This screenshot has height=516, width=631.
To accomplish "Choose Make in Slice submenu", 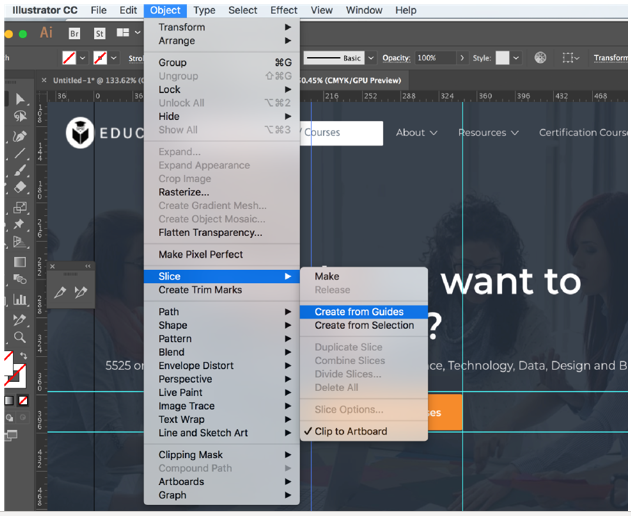I will pos(364,276).
